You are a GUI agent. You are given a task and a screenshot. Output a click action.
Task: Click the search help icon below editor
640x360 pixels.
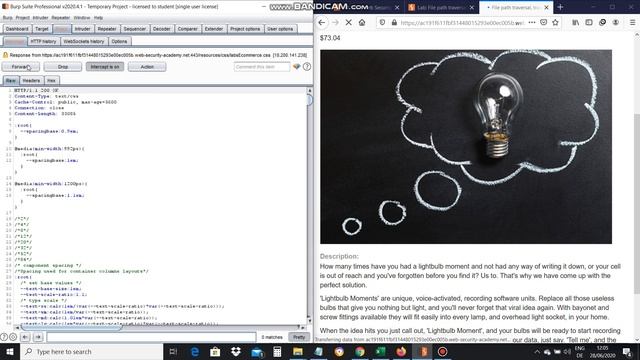click(4, 337)
